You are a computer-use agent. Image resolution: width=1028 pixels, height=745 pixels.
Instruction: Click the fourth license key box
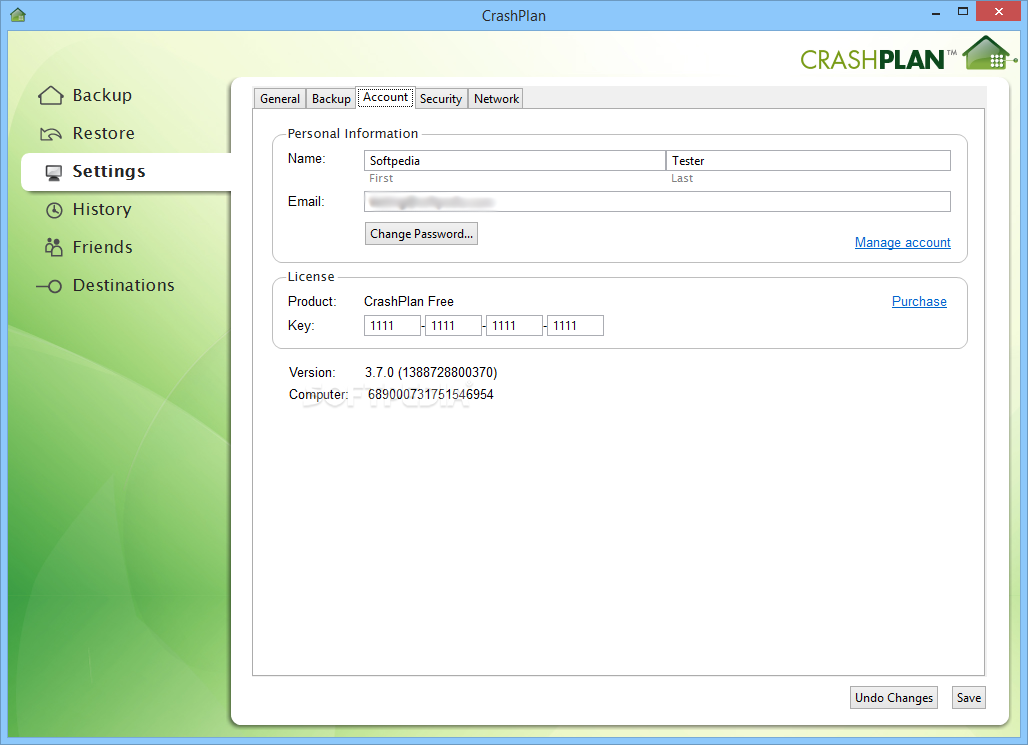[575, 325]
